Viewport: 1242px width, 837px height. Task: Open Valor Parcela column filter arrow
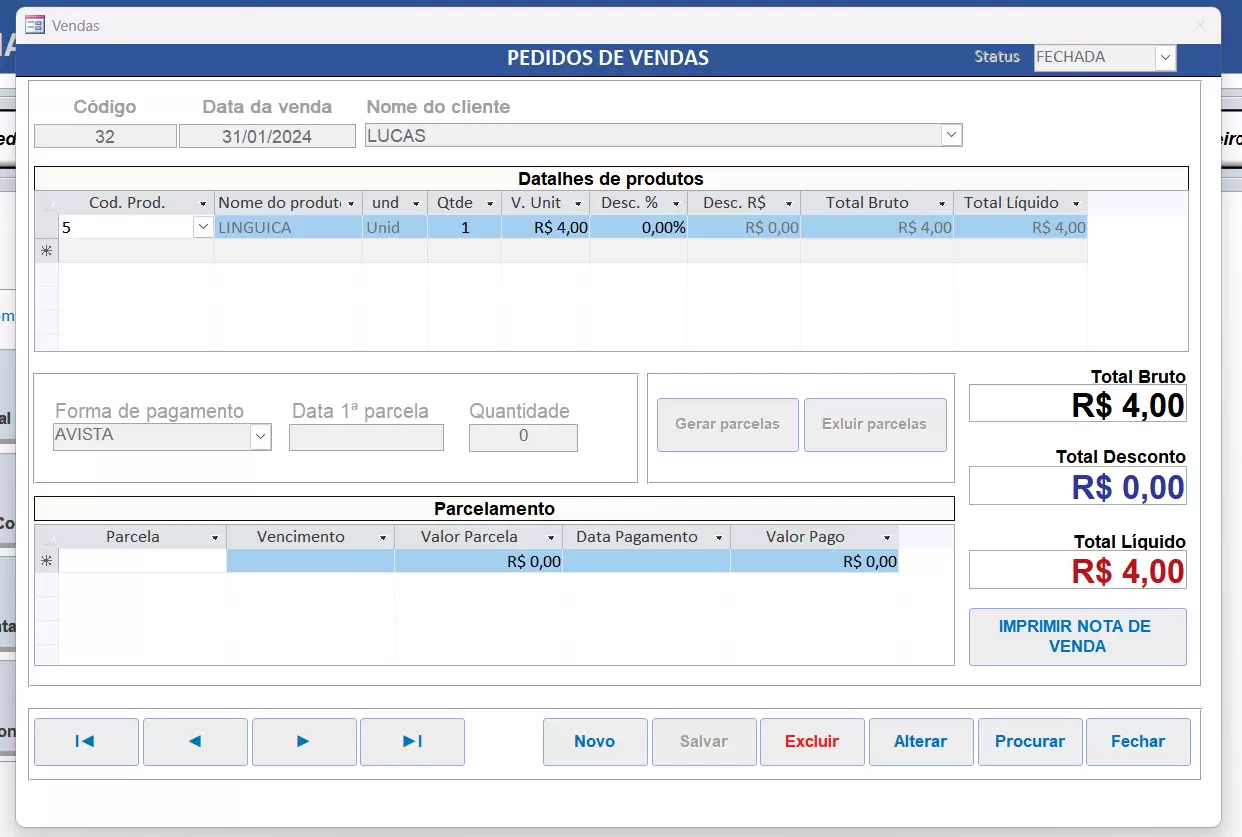551,538
